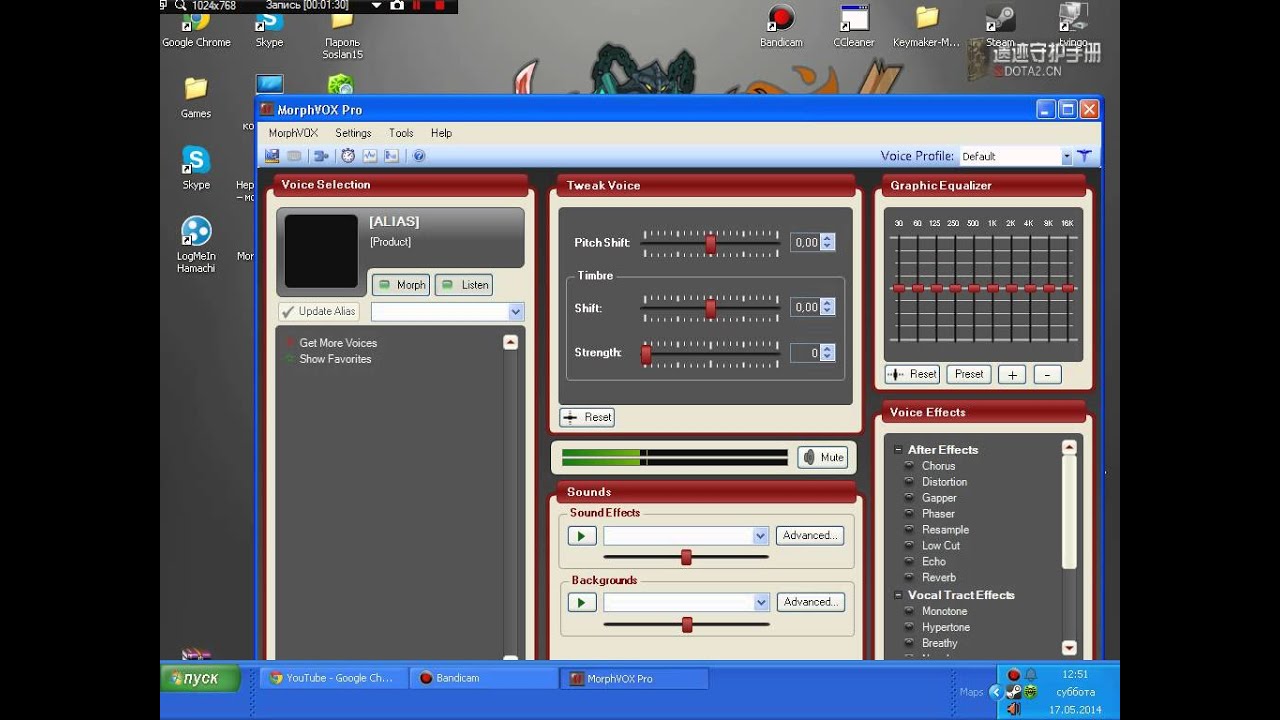Open the voice alias dropdown list

coord(516,312)
